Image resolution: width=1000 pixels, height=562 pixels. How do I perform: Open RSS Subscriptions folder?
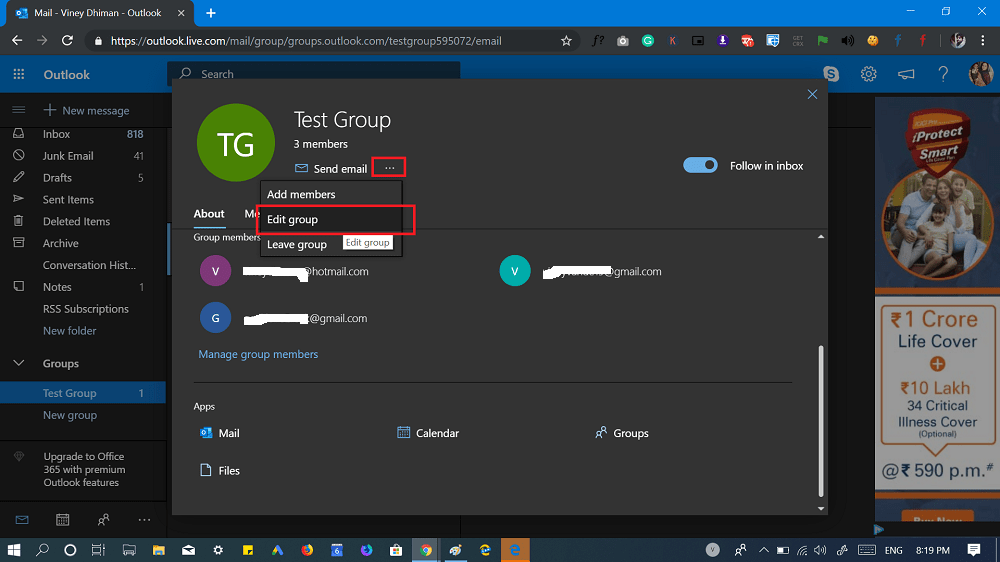(x=83, y=309)
